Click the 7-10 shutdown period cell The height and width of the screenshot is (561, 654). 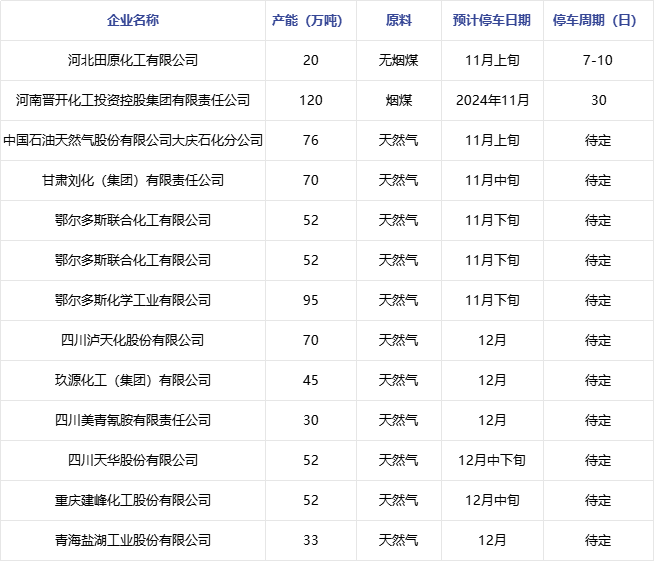(x=598, y=60)
